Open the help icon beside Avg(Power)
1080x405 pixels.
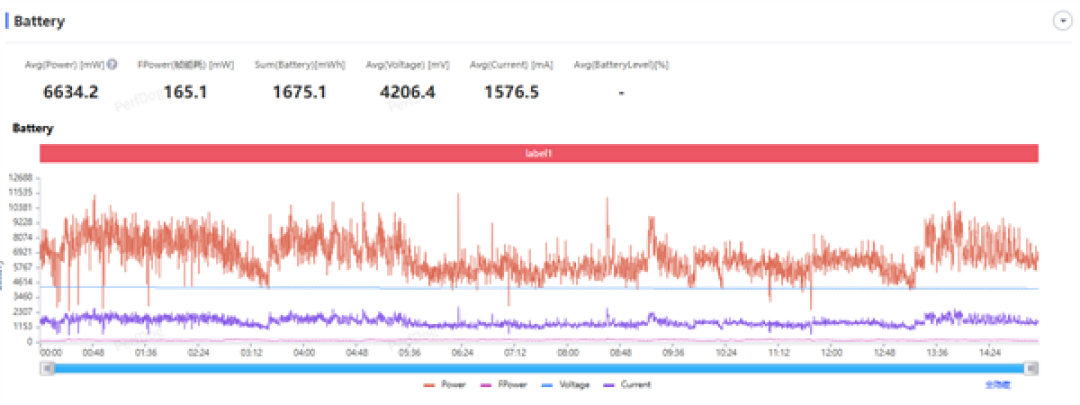[112, 65]
